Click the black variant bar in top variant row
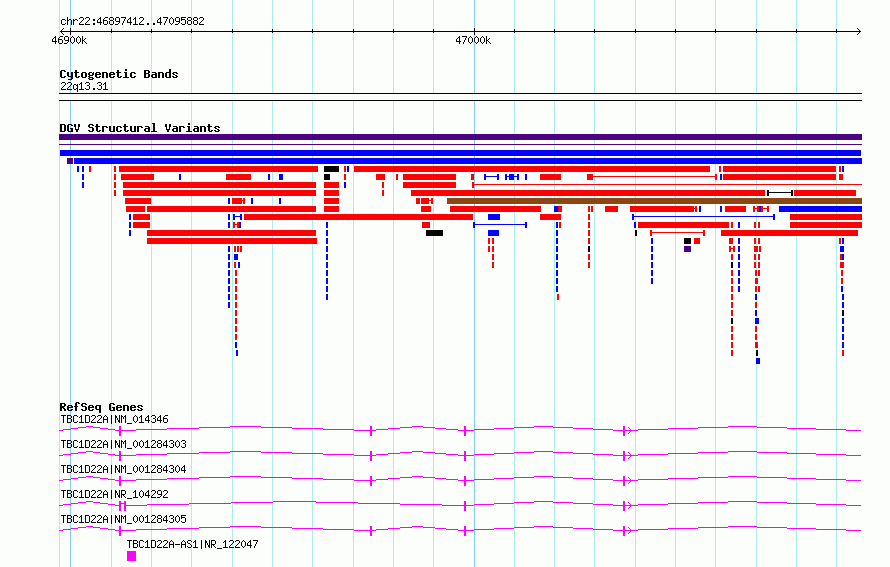 331,169
